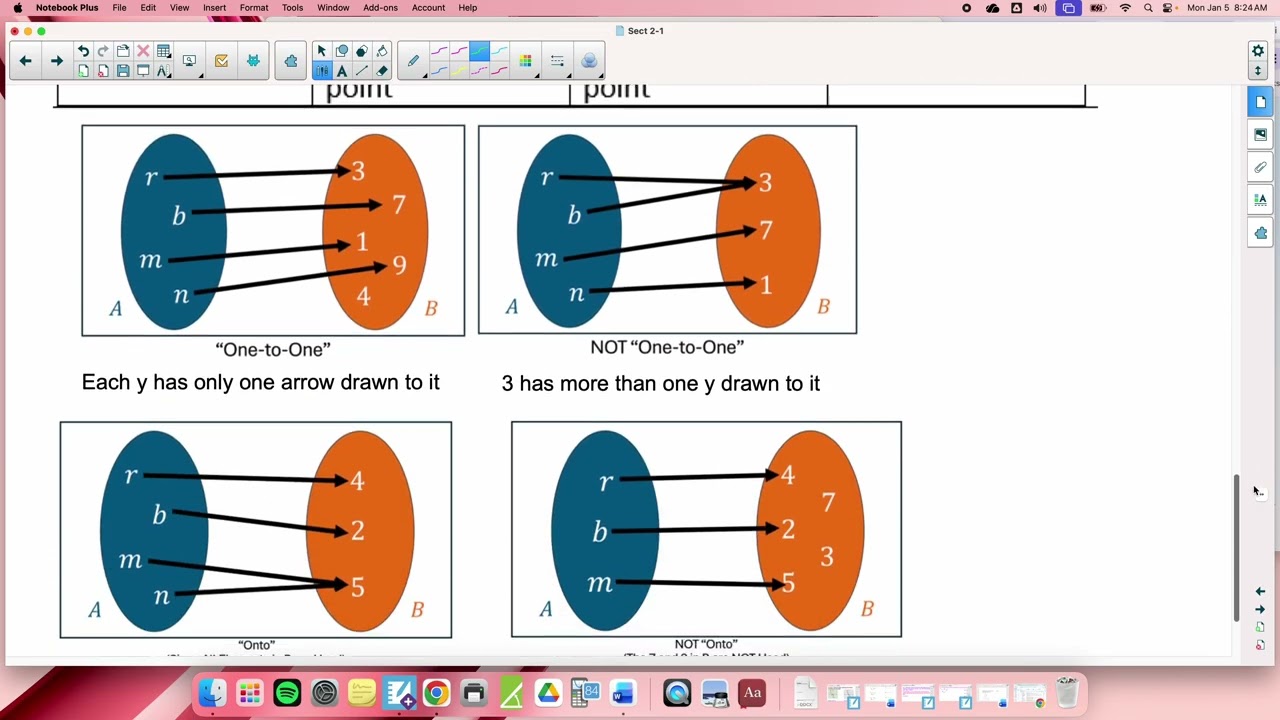Click the Undo icon
This screenshot has height=720, width=1280.
[x=83, y=51]
